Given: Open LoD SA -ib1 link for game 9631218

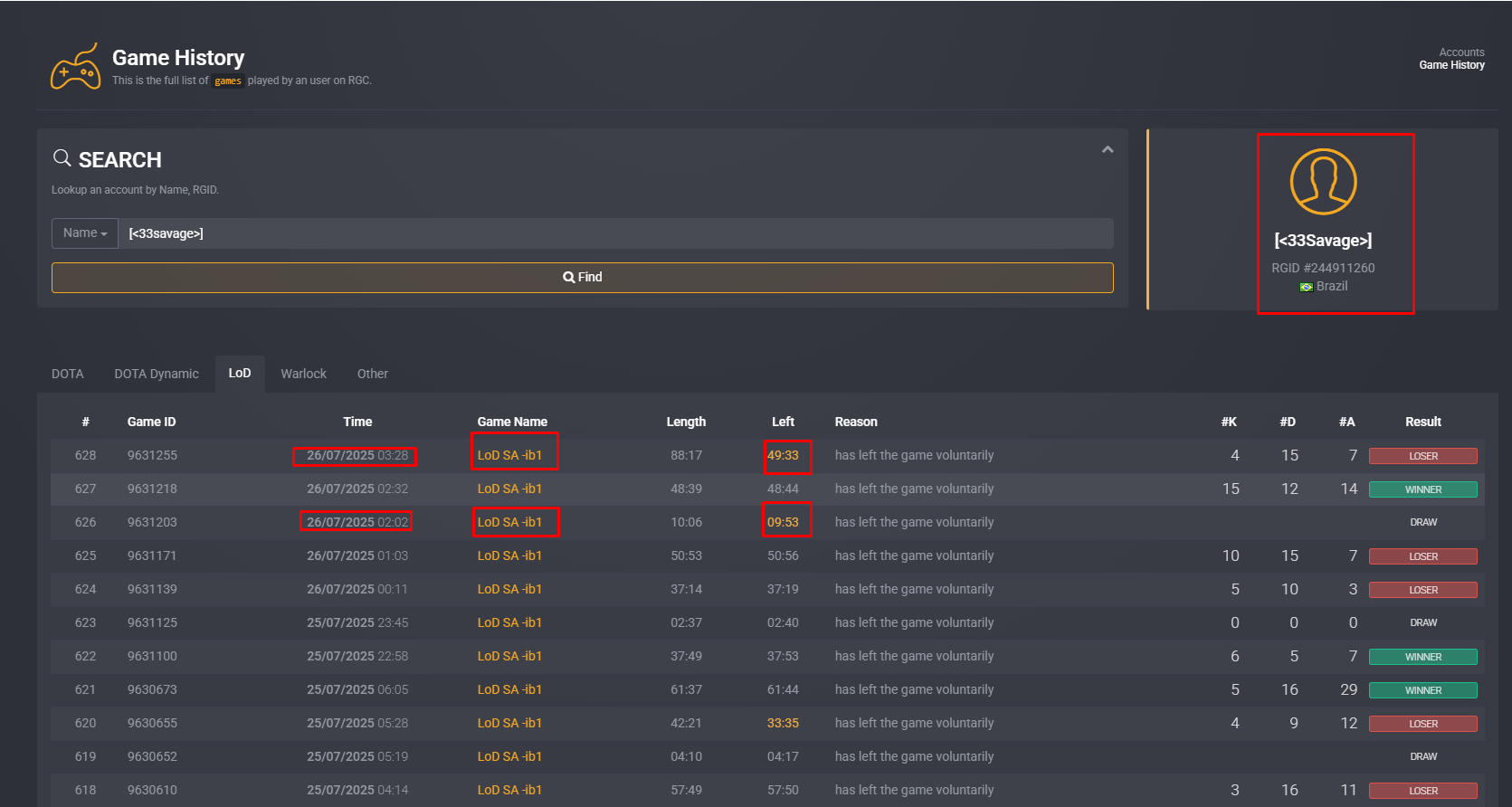Looking at the screenshot, I should coord(509,489).
